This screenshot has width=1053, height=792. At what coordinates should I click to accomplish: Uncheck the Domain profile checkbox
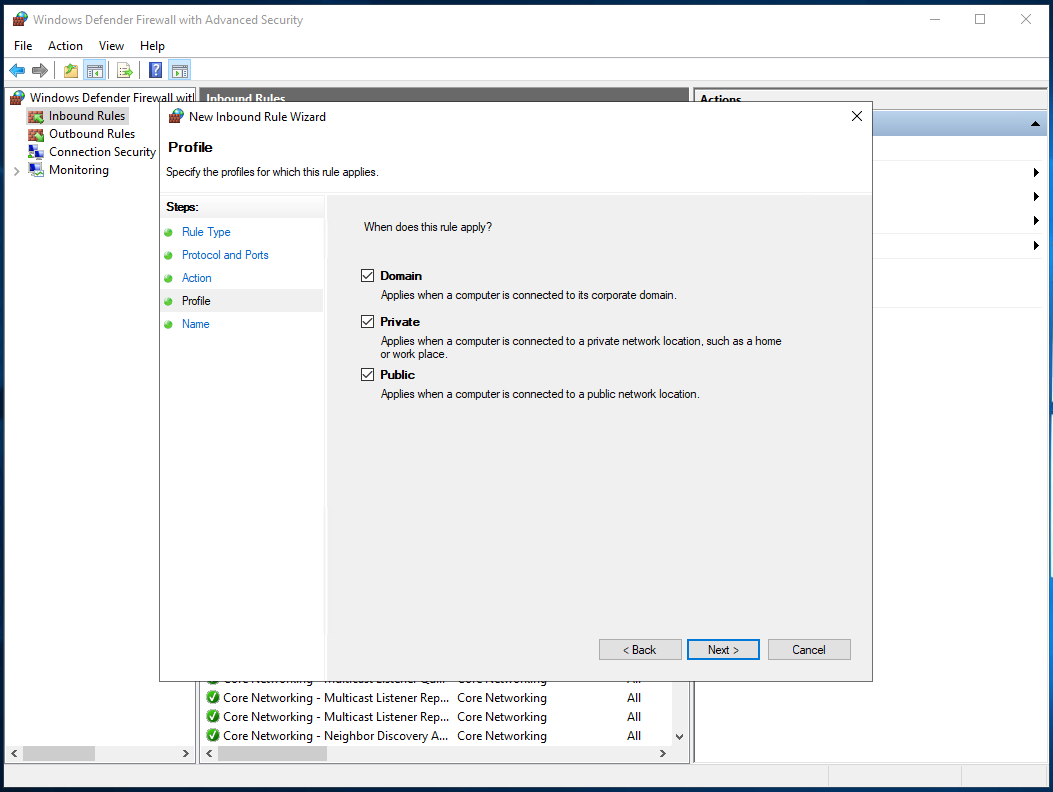367,275
